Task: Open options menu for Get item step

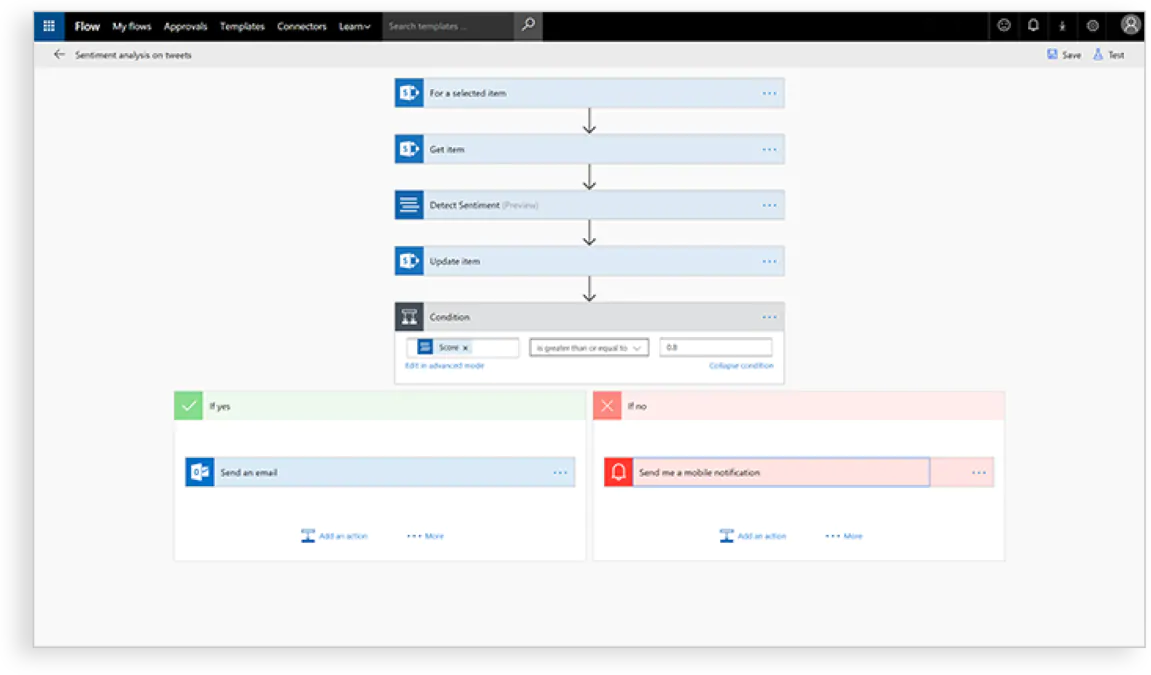Action: tap(769, 149)
